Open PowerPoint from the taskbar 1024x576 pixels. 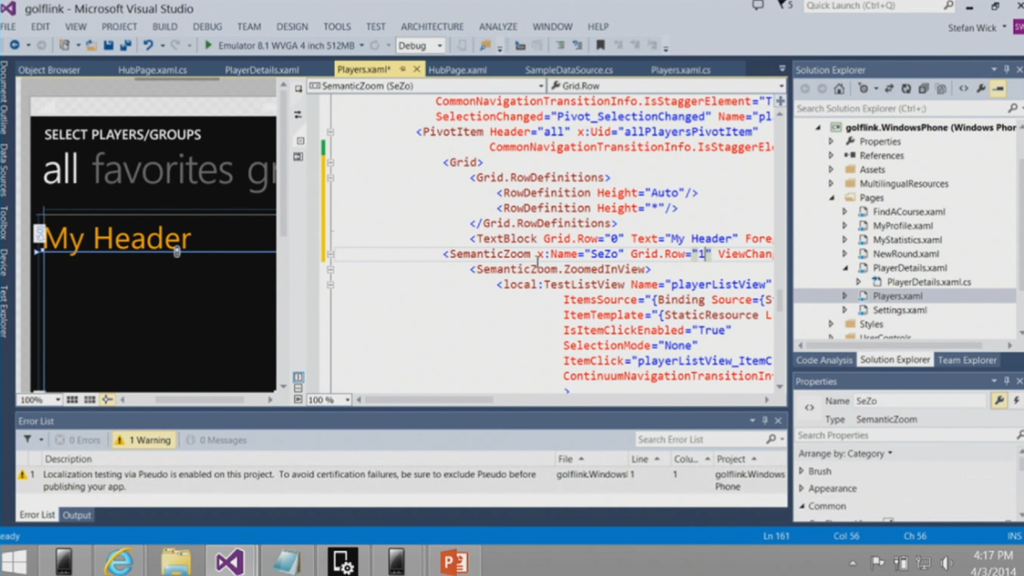453,560
